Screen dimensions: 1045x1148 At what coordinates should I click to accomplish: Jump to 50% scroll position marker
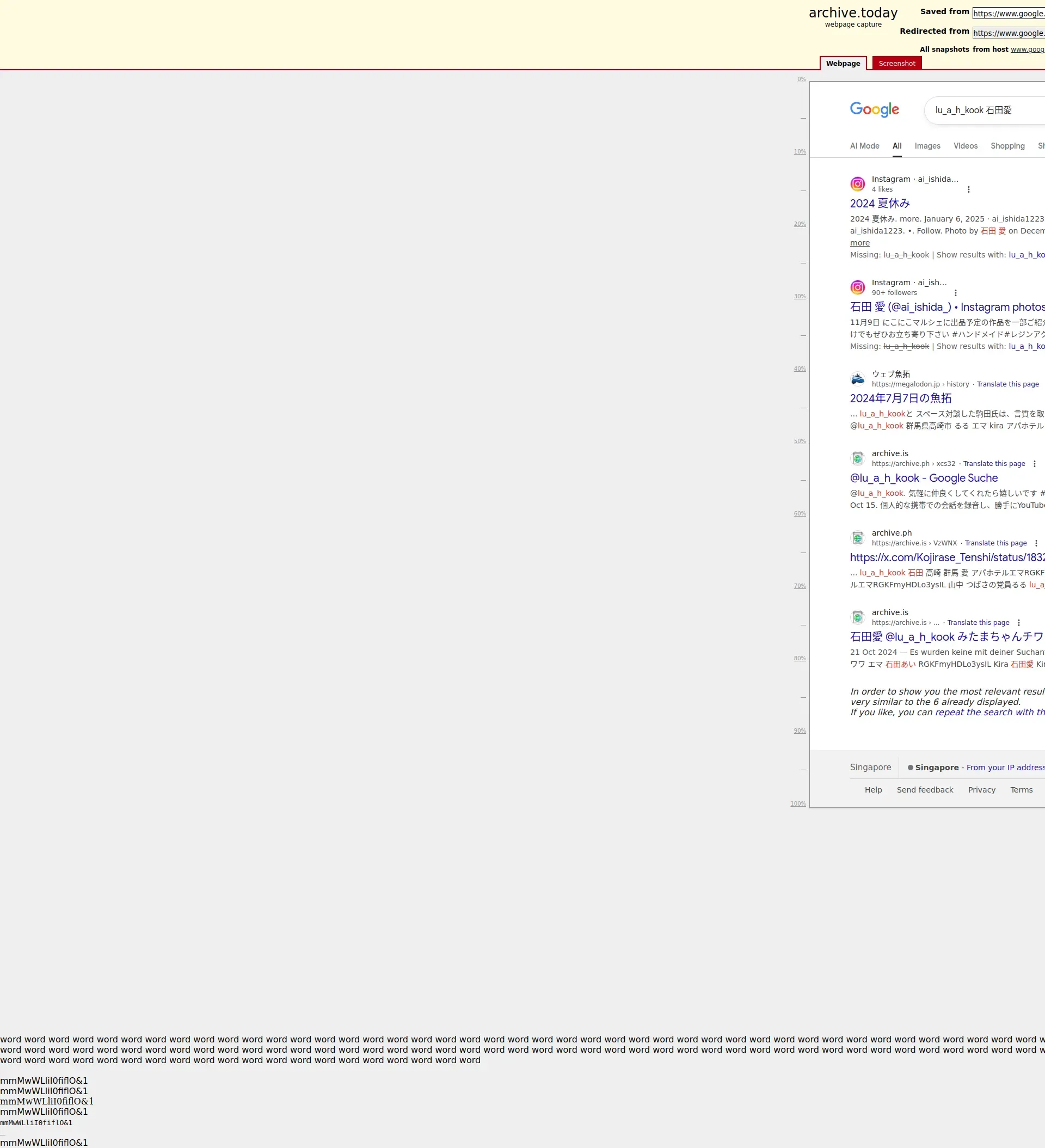click(x=800, y=441)
